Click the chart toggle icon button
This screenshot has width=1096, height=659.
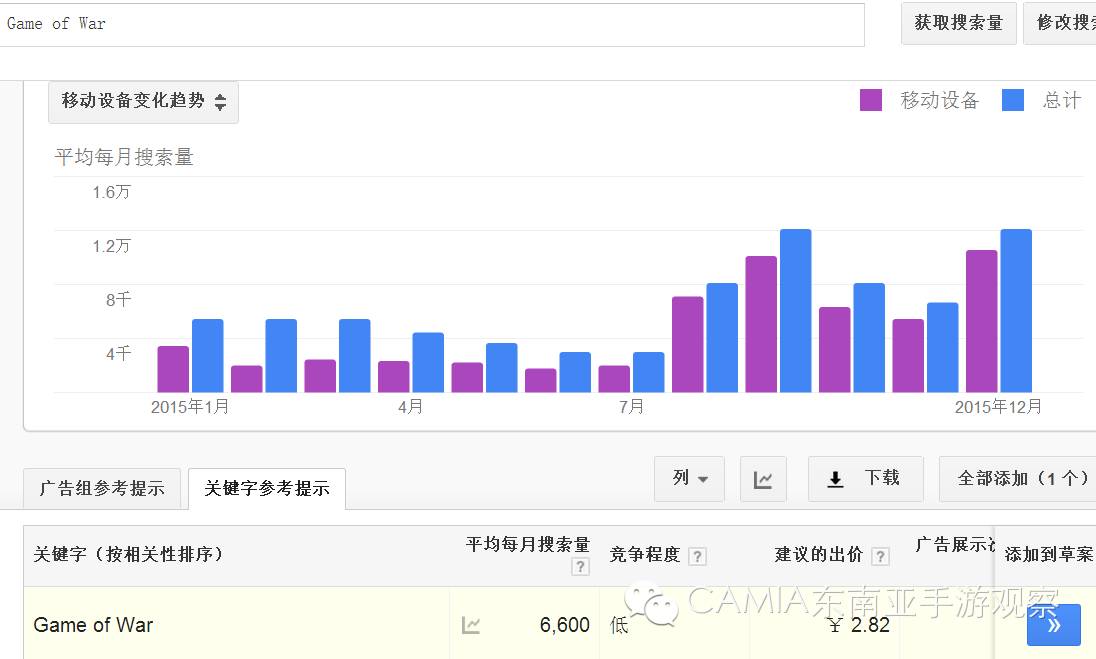coord(763,479)
